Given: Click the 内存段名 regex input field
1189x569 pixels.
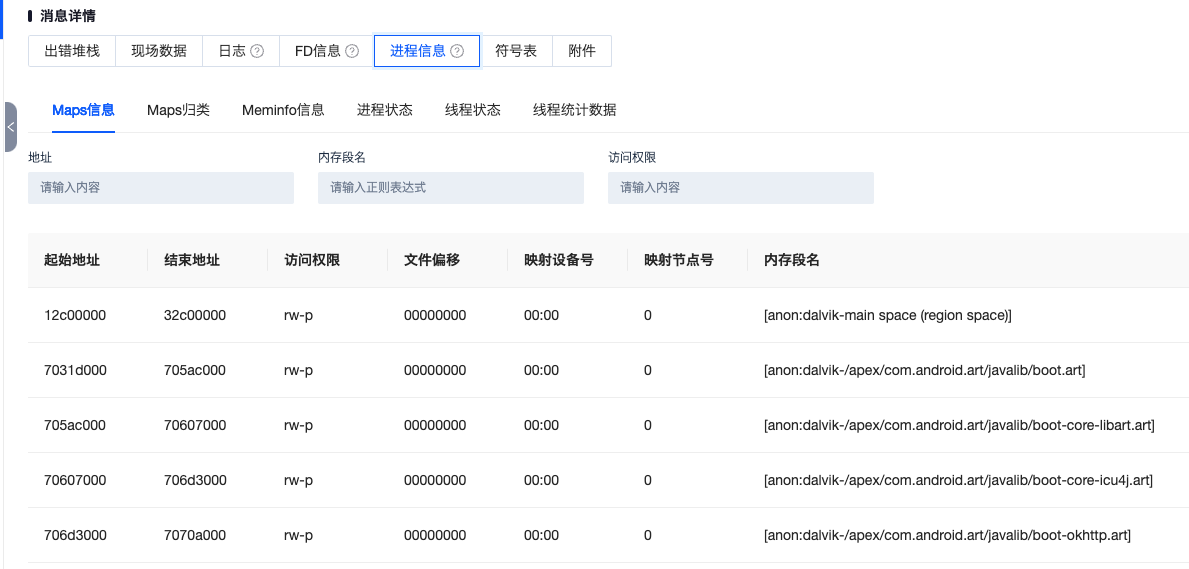Looking at the screenshot, I should click(x=451, y=188).
